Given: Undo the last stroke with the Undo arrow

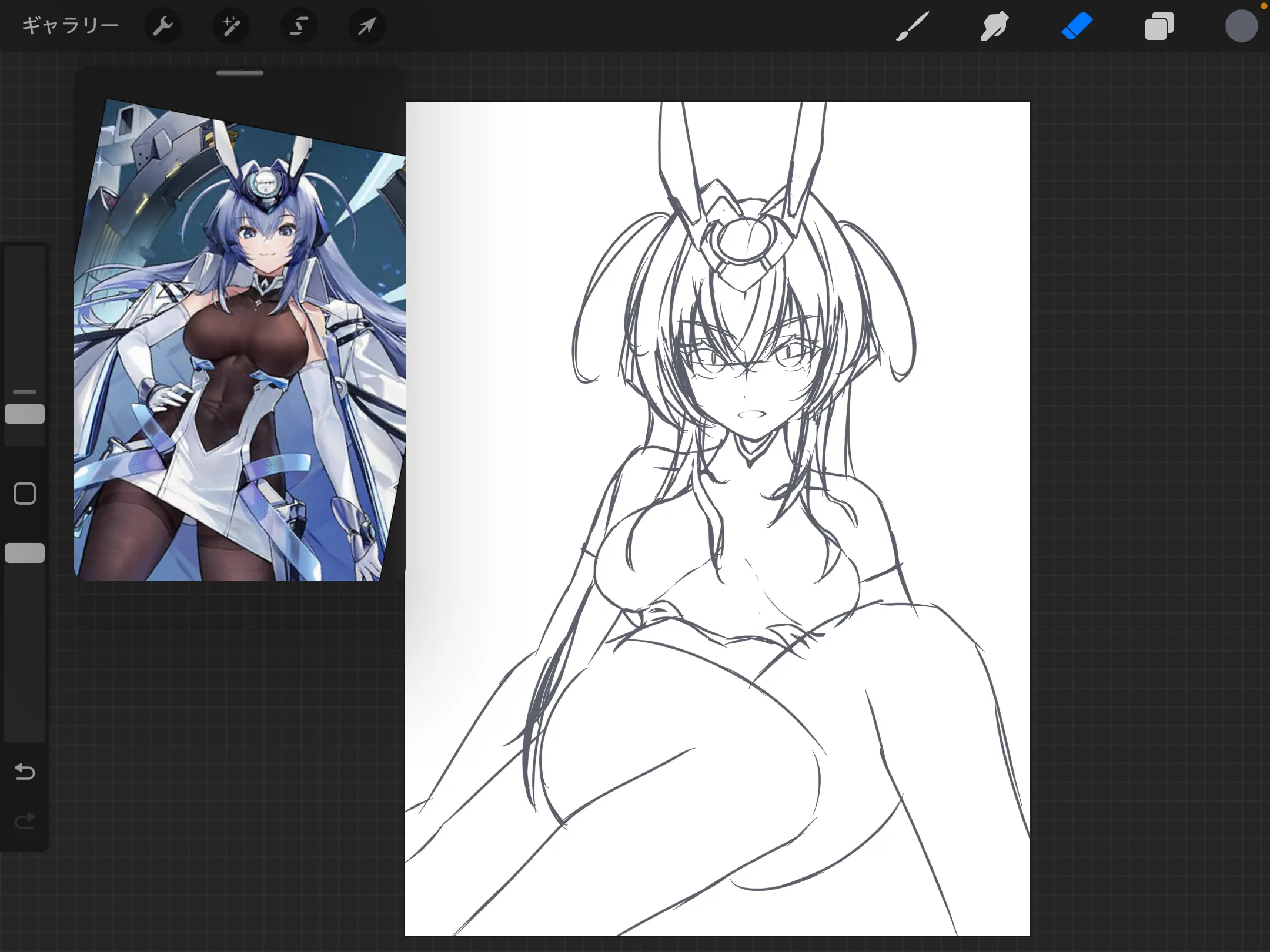Looking at the screenshot, I should coord(25,771).
